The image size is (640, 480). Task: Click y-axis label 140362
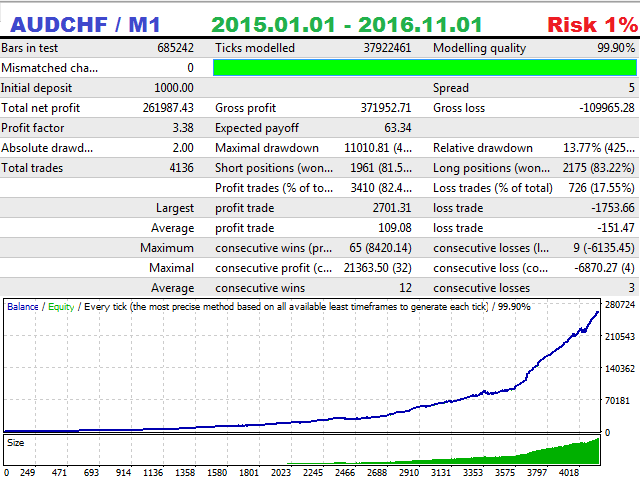click(x=620, y=368)
